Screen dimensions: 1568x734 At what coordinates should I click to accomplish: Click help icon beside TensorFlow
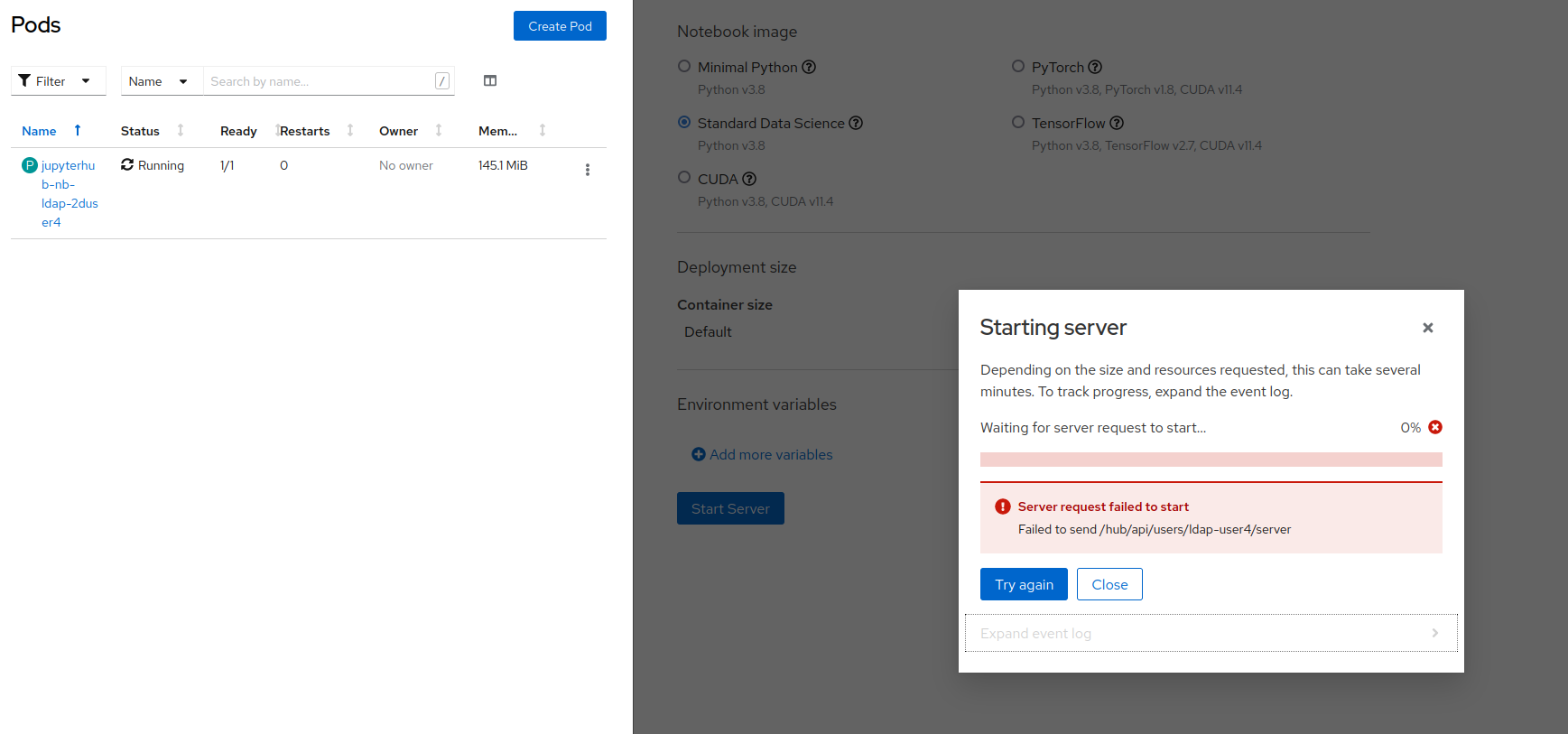click(1117, 123)
